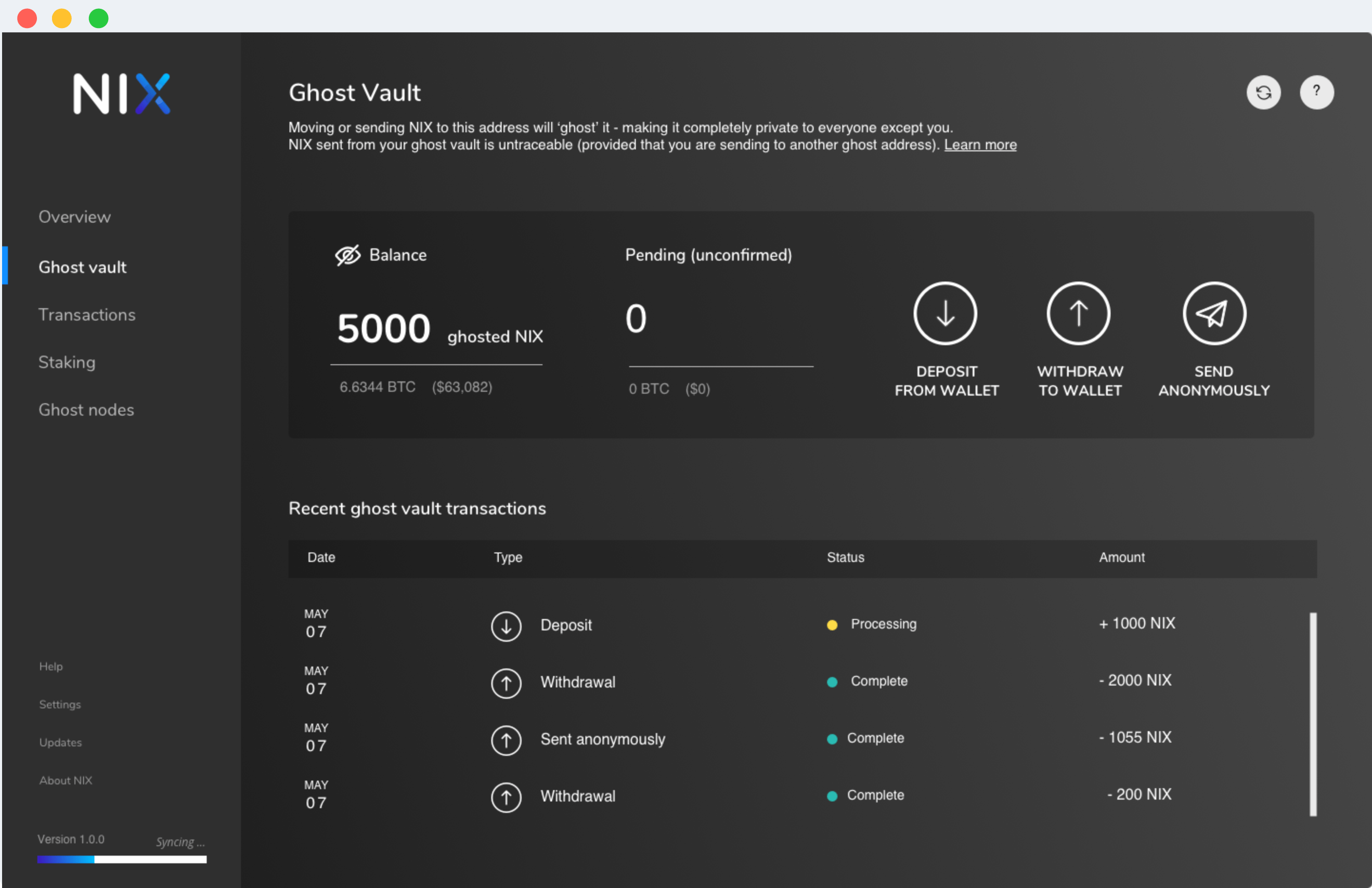Click the Sent anonymously transaction arrow icon
1372x888 pixels.
(506, 740)
